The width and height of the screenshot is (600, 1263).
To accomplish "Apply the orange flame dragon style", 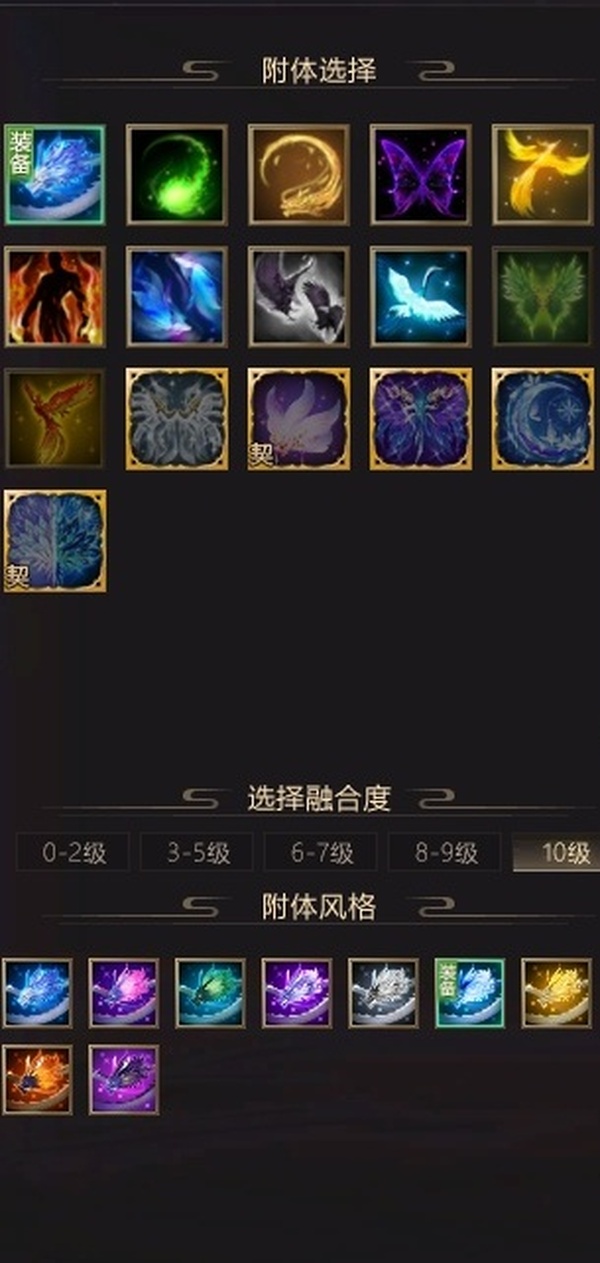I will tap(37, 1080).
